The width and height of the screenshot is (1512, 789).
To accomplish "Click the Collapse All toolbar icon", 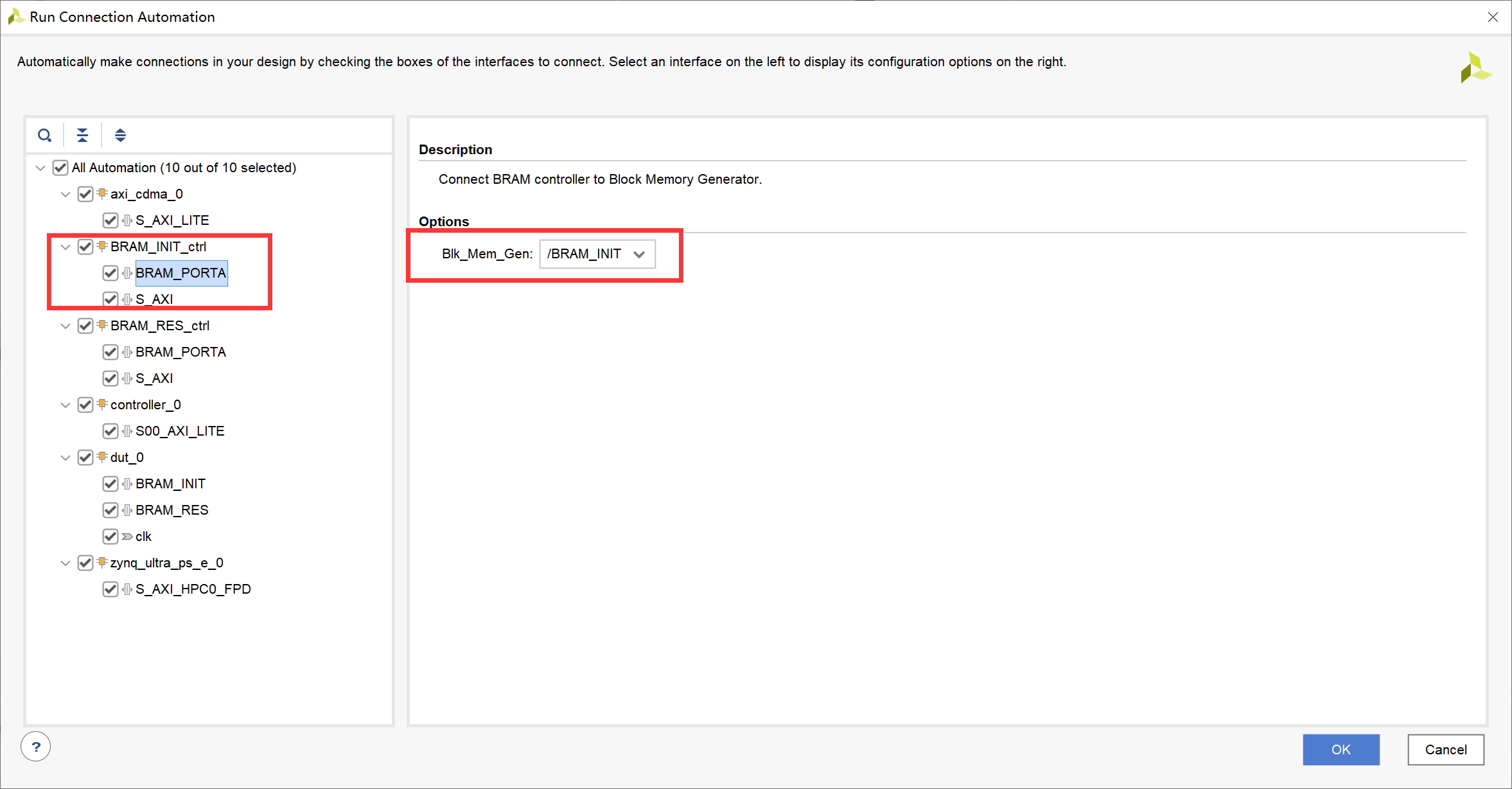I will pos(82,136).
